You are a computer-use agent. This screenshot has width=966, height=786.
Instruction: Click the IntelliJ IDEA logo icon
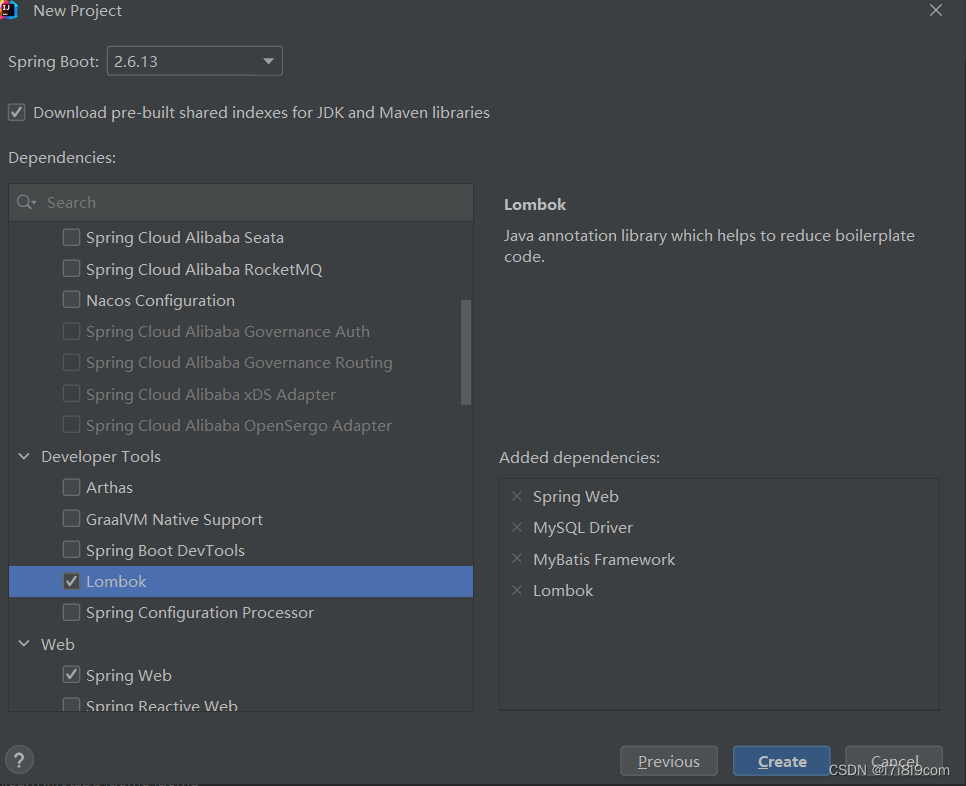[9, 10]
